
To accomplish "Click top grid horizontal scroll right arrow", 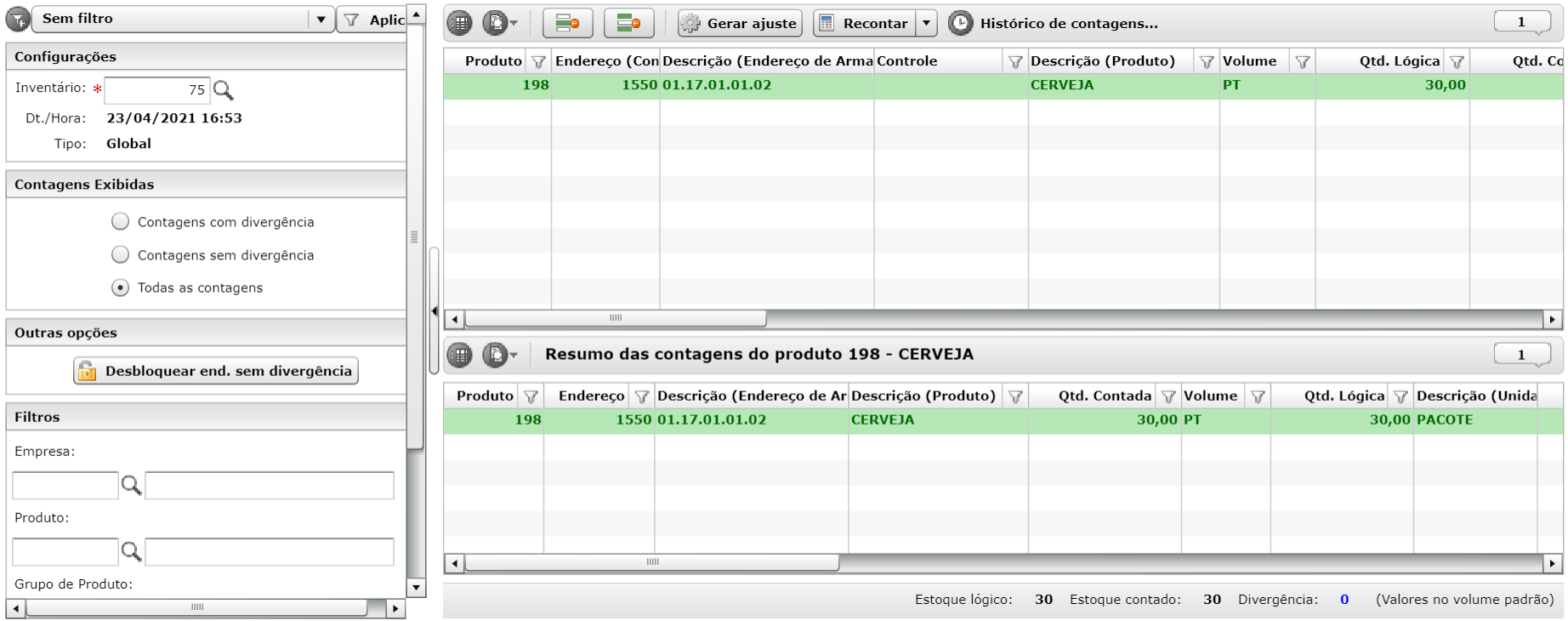I will click(1553, 319).
